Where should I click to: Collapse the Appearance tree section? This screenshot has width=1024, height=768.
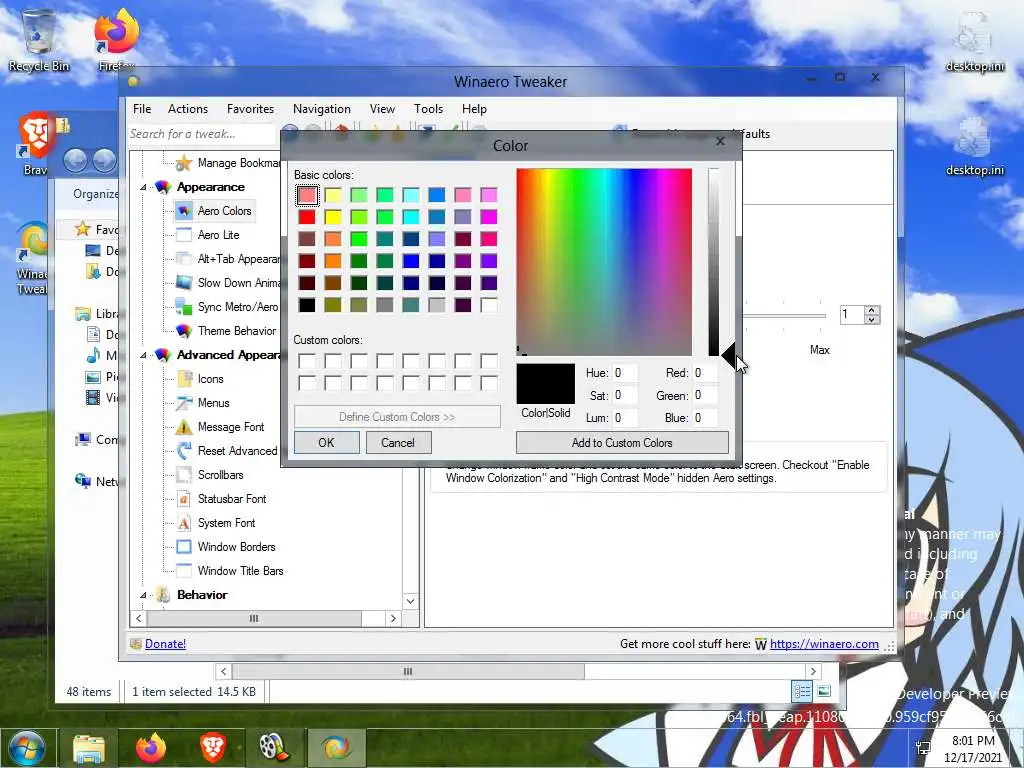pyautogui.click(x=143, y=187)
